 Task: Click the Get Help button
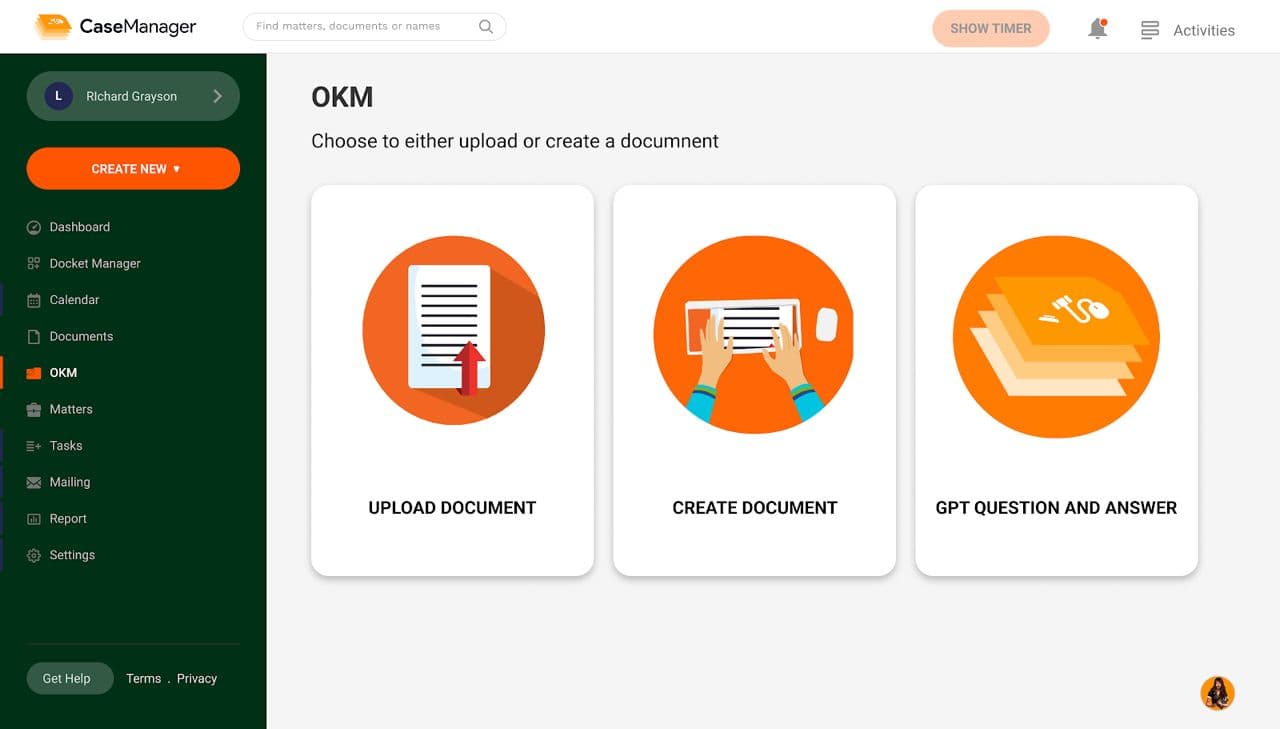(x=66, y=678)
